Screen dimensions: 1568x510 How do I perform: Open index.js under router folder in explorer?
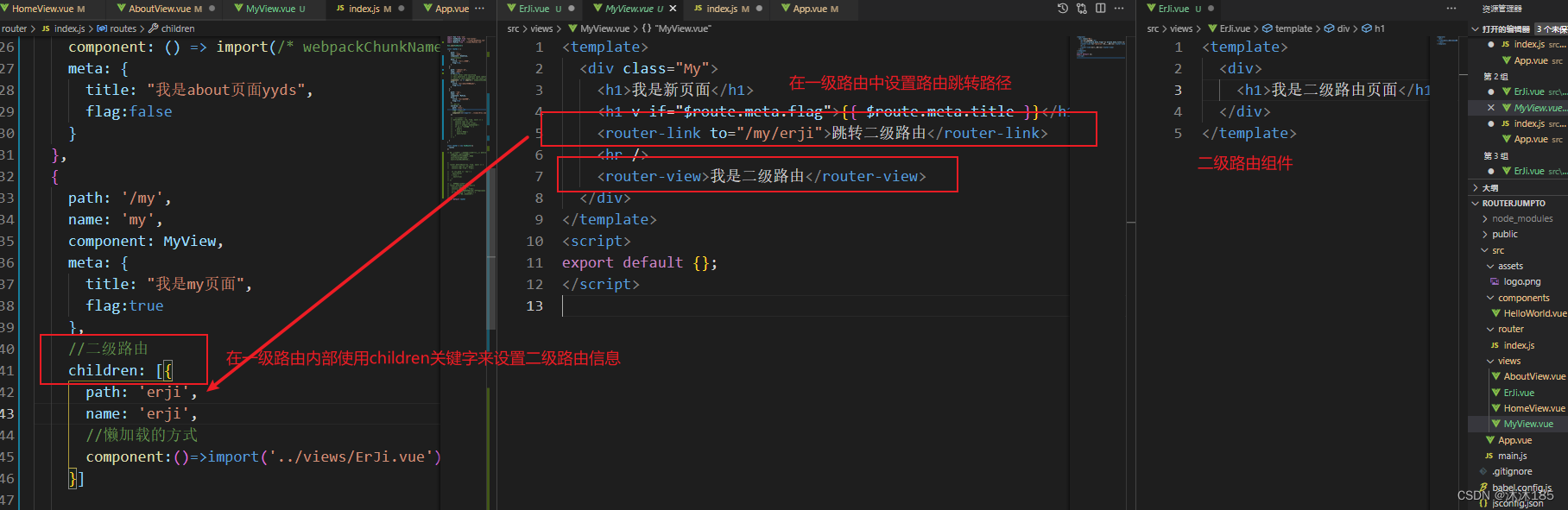(x=1518, y=345)
